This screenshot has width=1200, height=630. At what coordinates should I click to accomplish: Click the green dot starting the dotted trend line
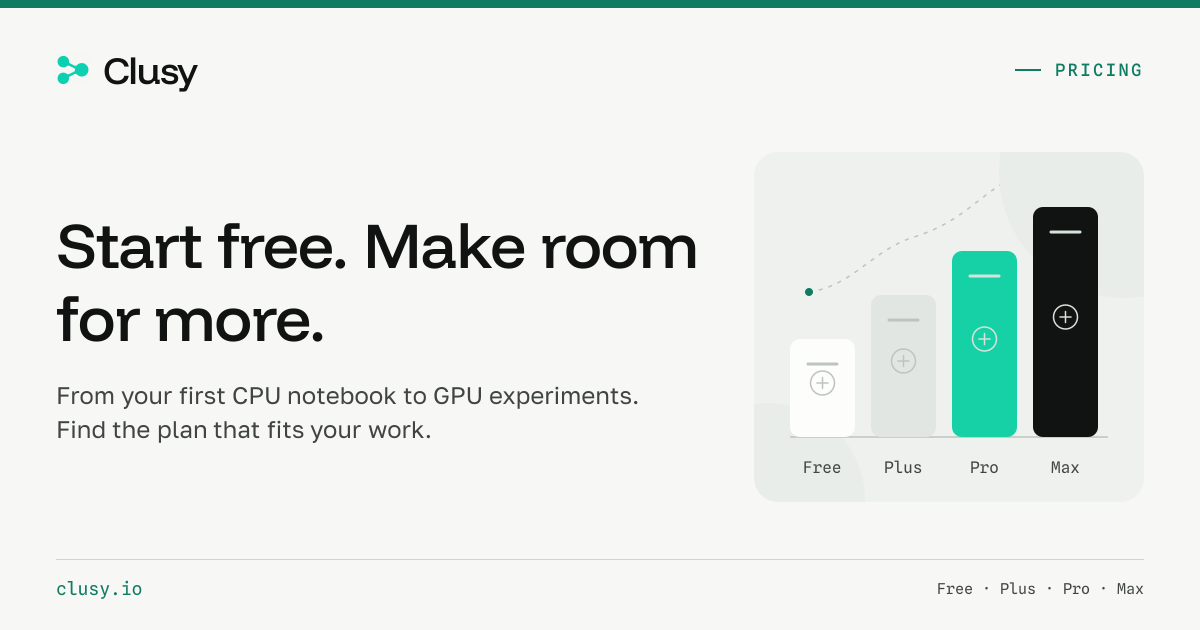click(809, 292)
